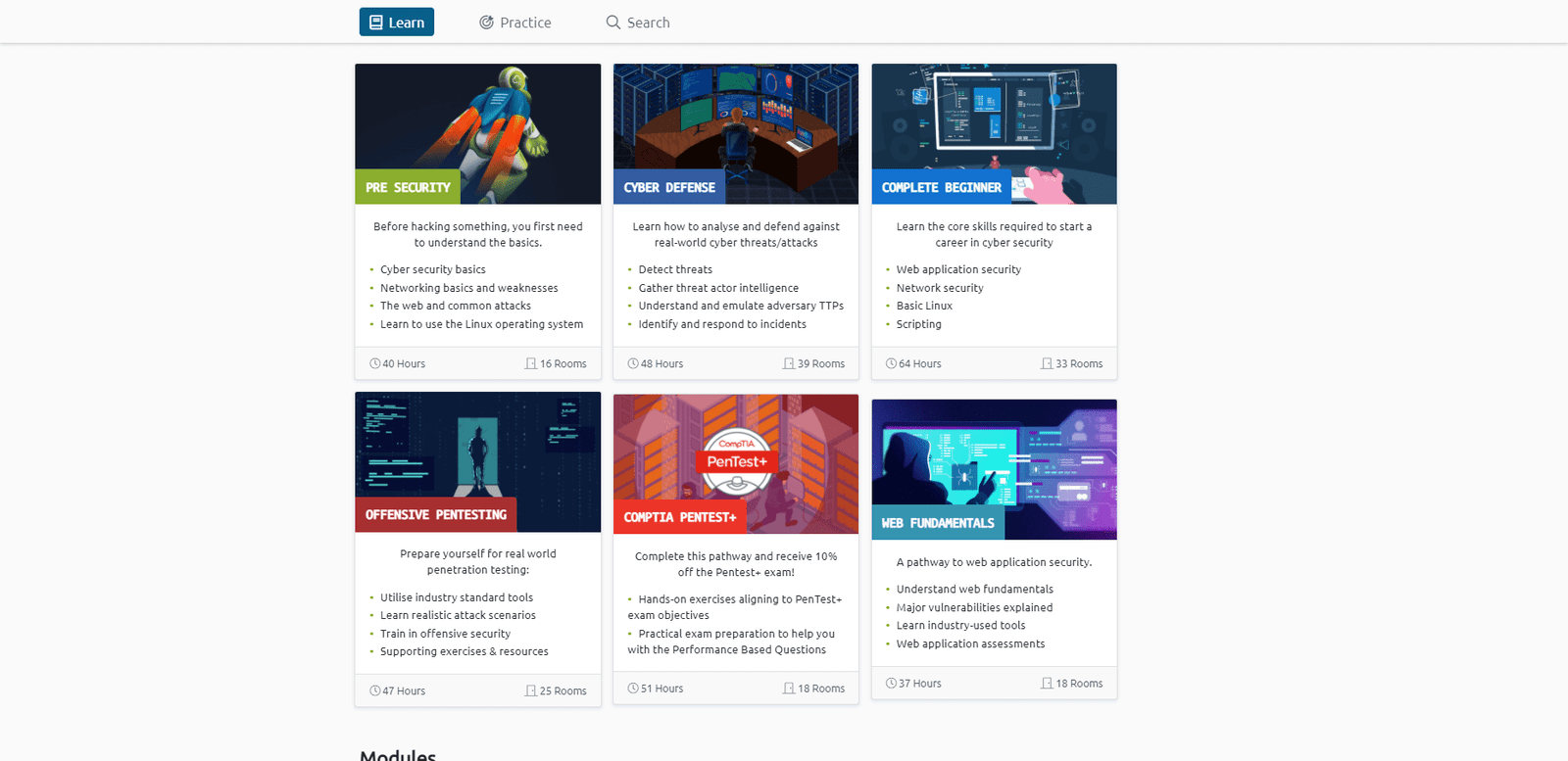Open the Pre Security path thumbnail
The image size is (1568, 761).
pyautogui.click(x=478, y=134)
